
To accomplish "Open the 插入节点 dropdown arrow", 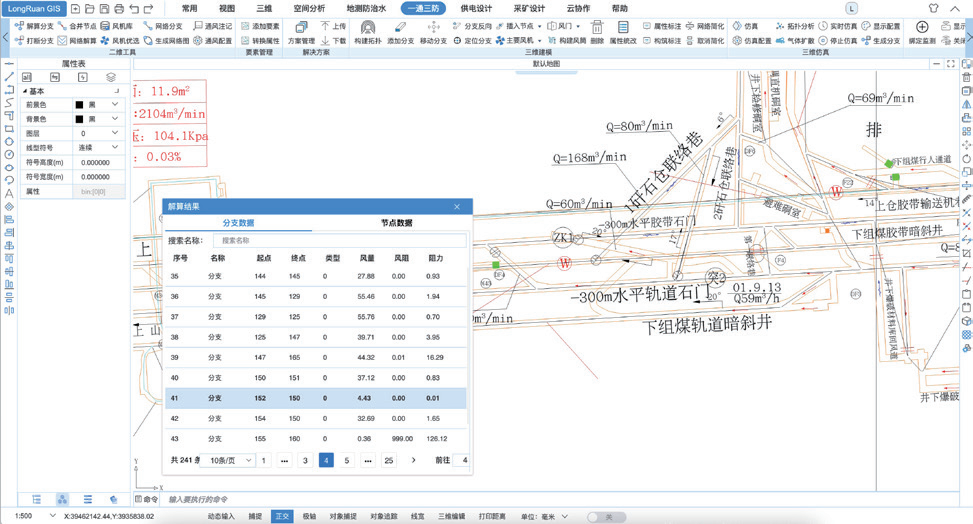I will click(539, 26).
